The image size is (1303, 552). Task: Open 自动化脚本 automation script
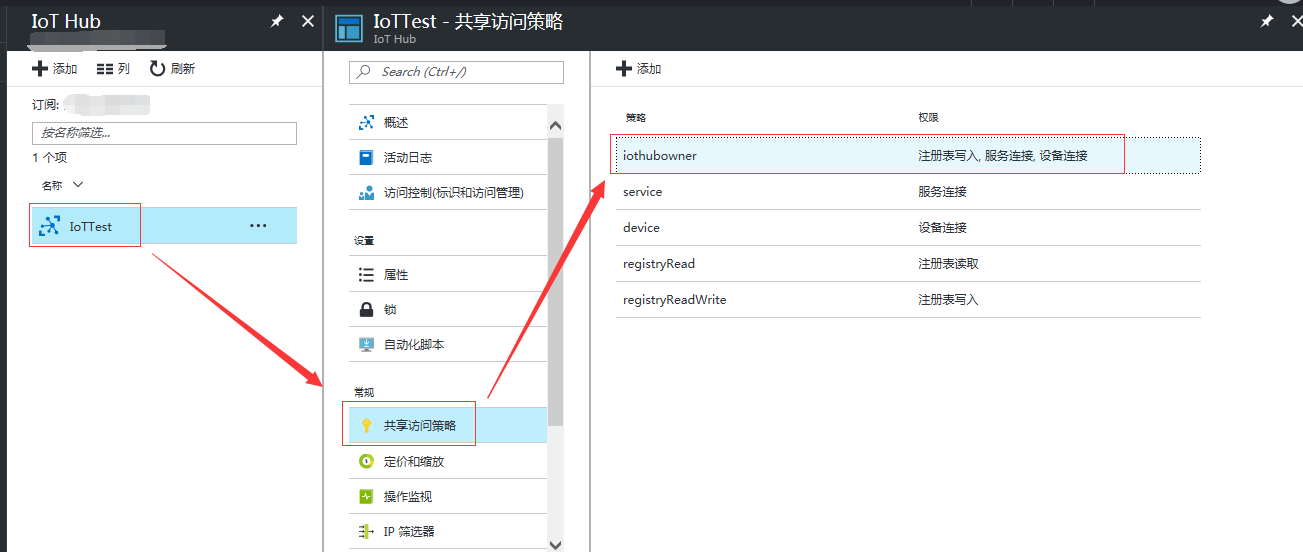pos(449,344)
